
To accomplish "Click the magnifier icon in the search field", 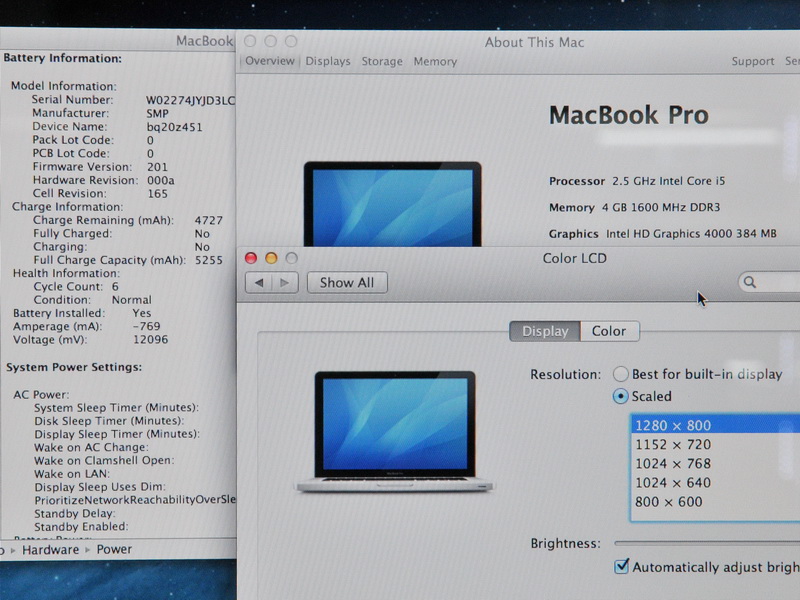I will (749, 282).
